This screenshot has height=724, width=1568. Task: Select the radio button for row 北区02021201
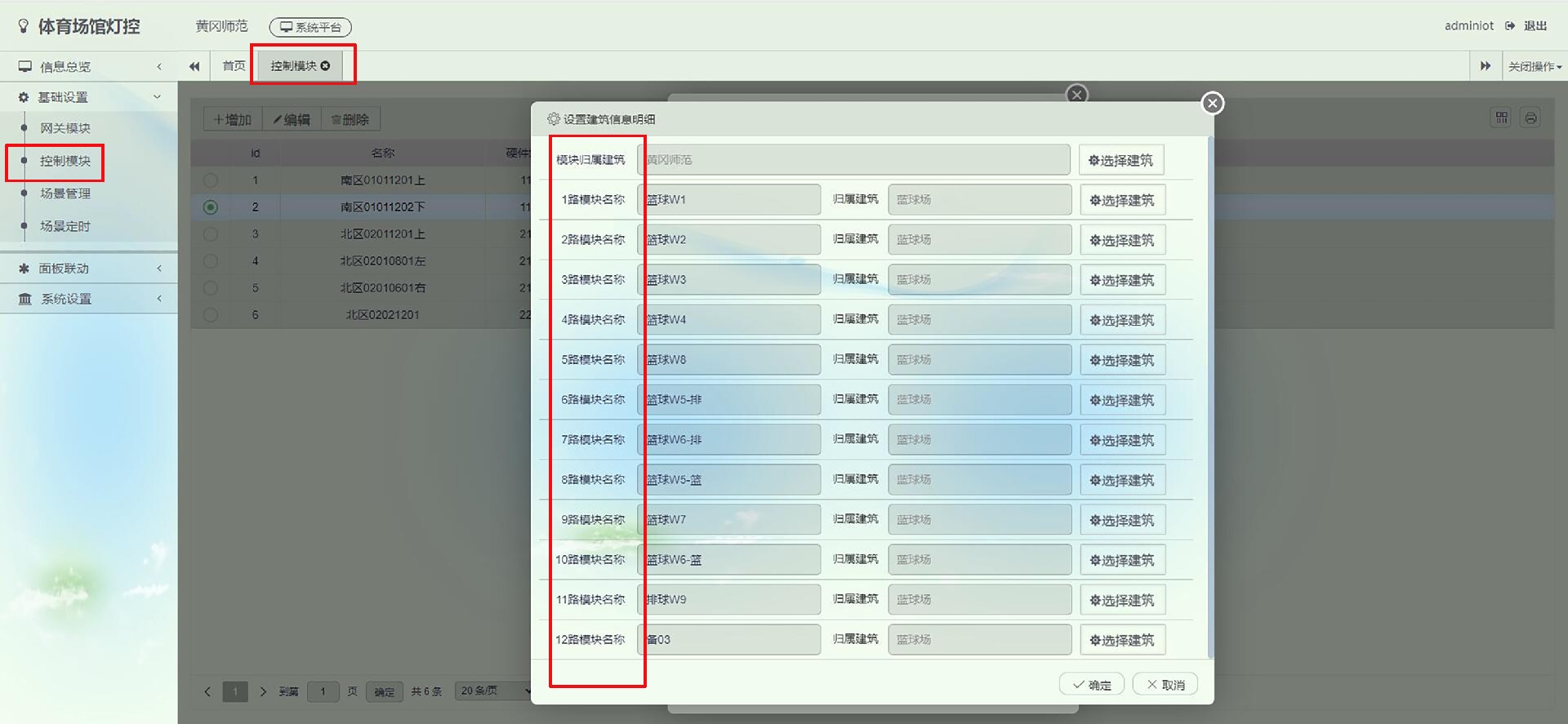pyautogui.click(x=211, y=315)
